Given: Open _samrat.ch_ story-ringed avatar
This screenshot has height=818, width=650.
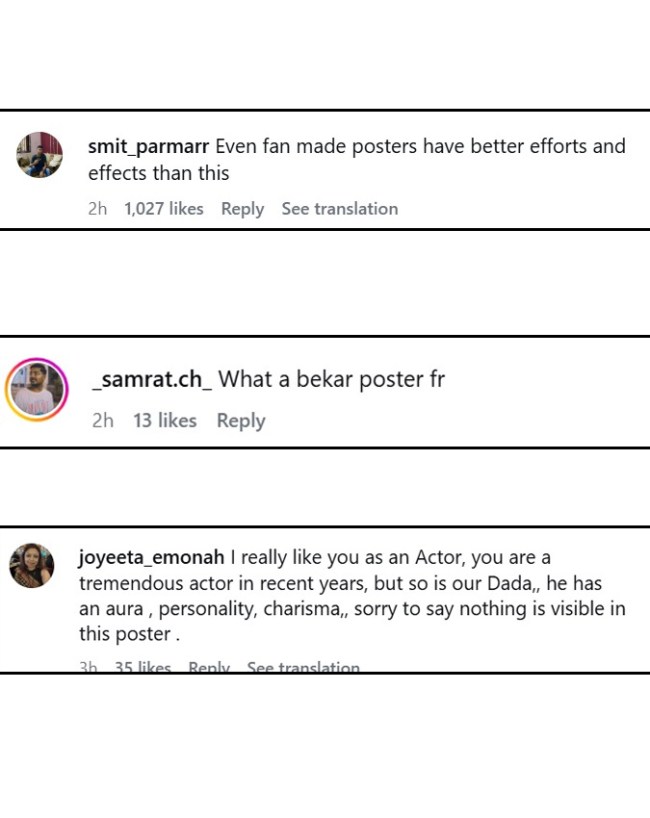Looking at the screenshot, I should pos(37,389).
